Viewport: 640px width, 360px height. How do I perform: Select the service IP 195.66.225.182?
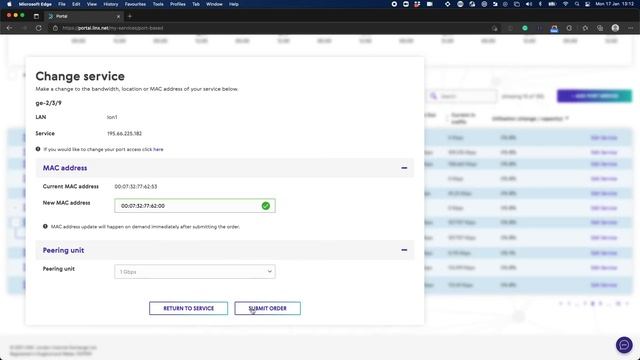[124, 133]
